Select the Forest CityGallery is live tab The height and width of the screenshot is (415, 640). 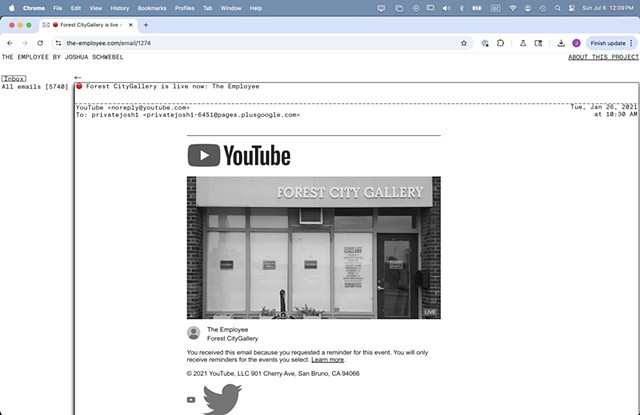point(89,25)
